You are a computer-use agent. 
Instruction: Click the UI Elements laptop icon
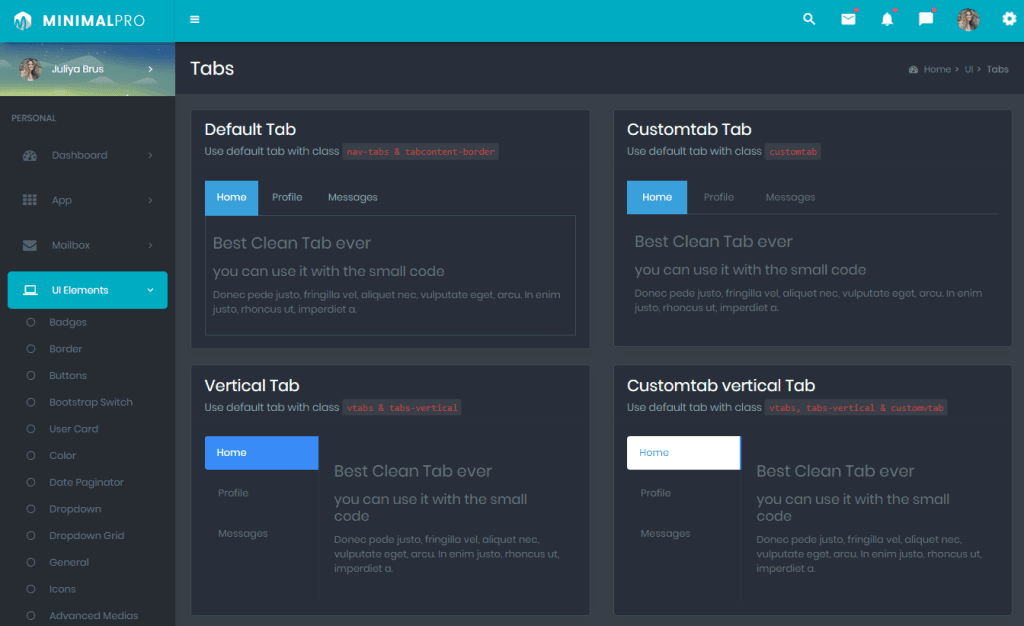[x=30, y=290]
